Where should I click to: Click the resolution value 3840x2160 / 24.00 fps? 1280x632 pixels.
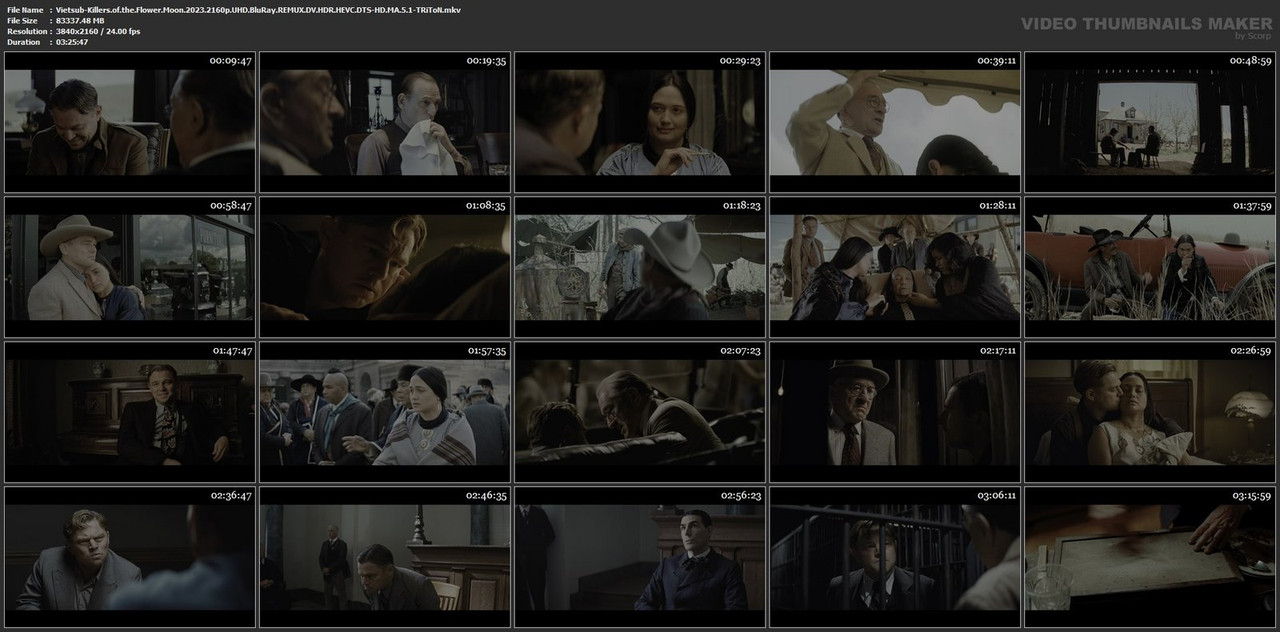pos(98,31)
